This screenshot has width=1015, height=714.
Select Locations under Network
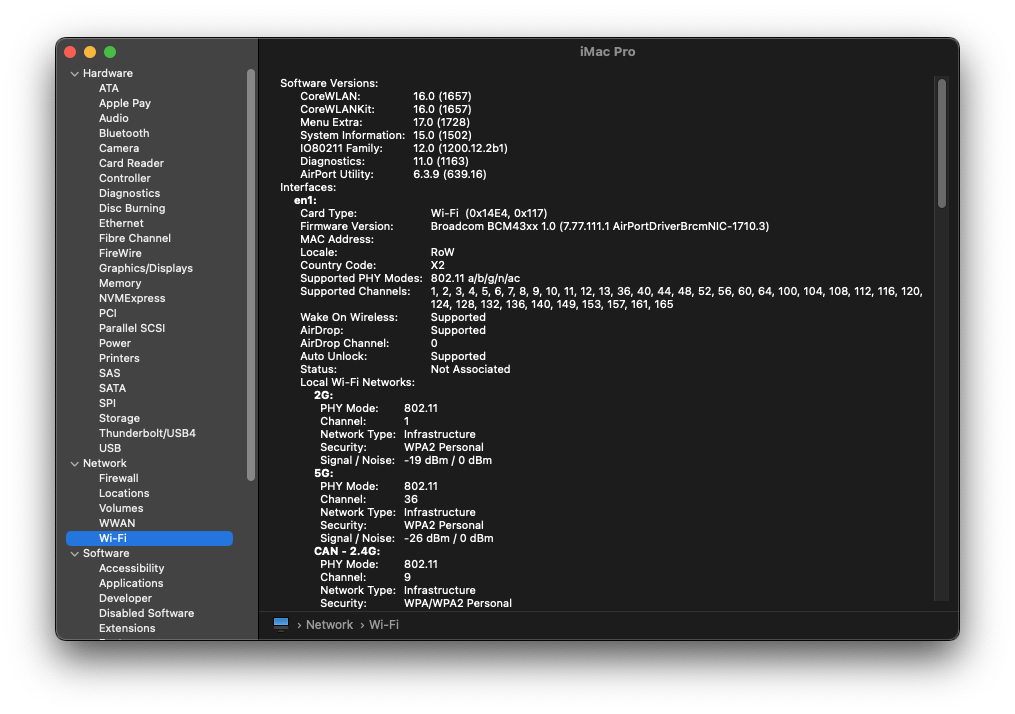coord(124,493)
